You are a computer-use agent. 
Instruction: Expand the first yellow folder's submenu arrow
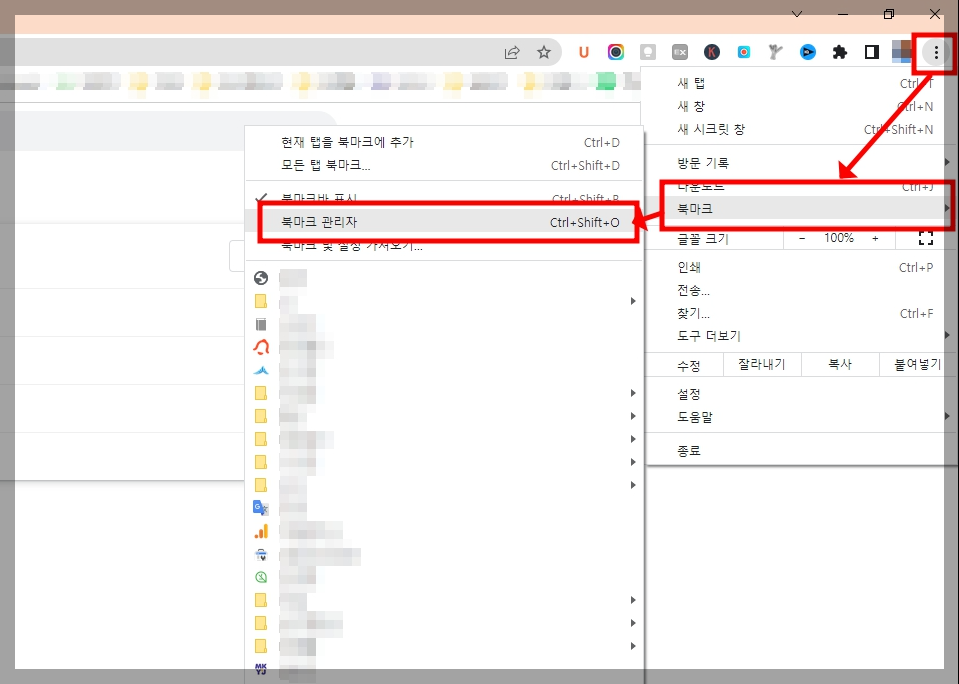(632, 300)
